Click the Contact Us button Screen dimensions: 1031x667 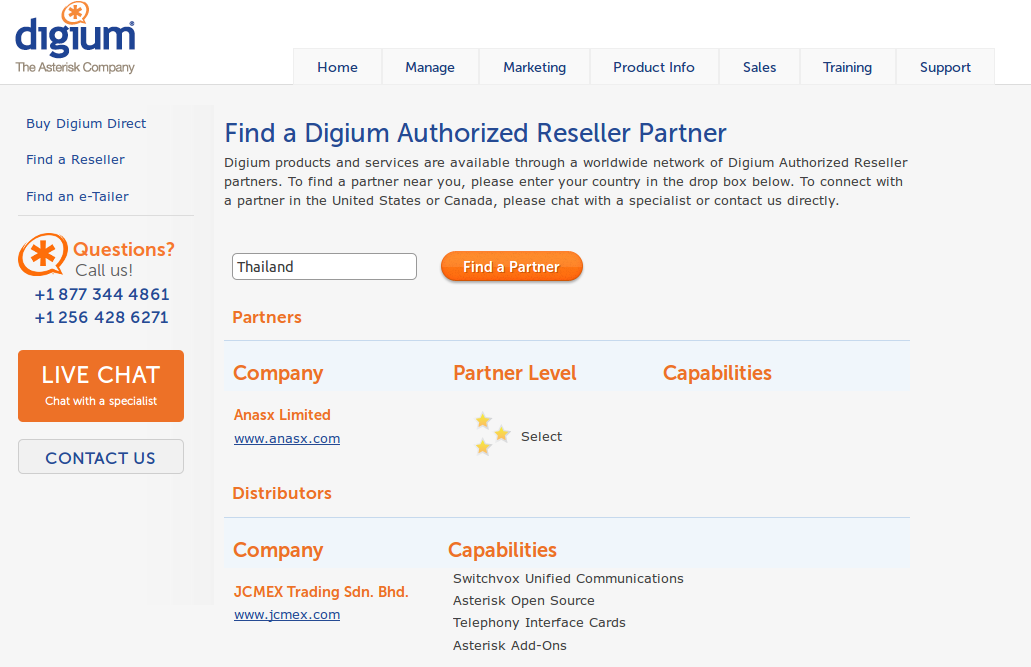coord(101,457)
